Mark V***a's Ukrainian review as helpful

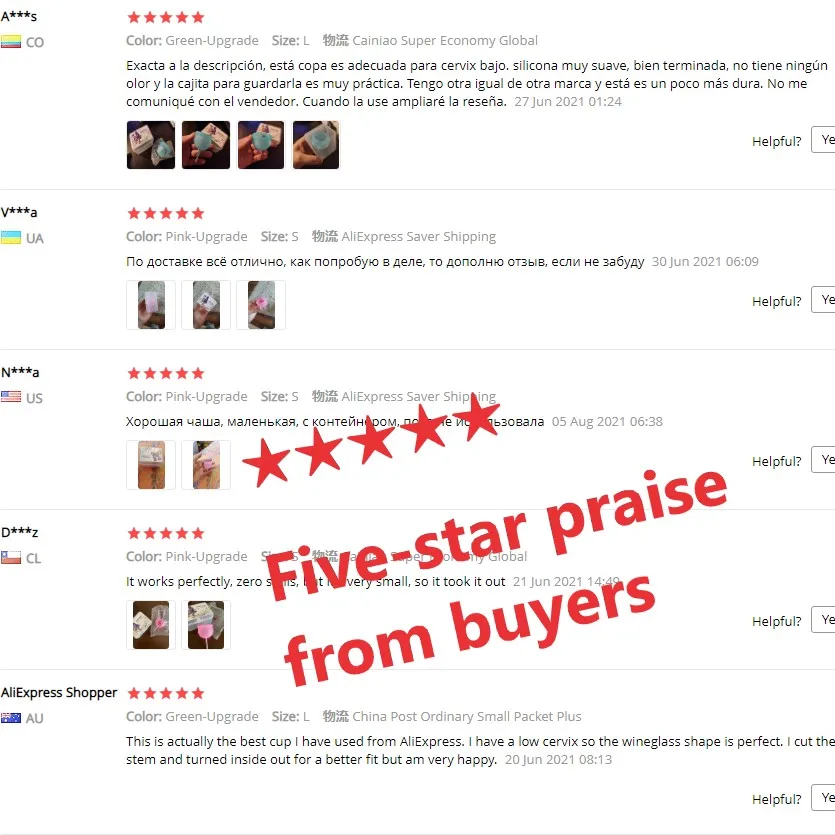823,299
